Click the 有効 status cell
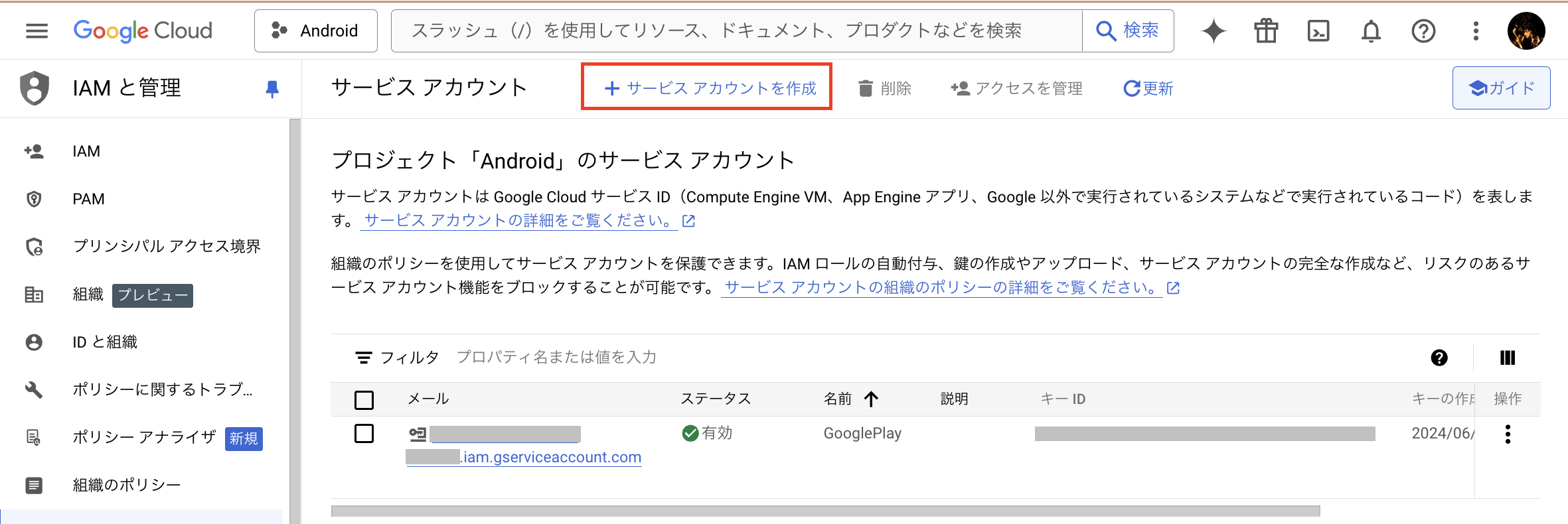 707,433
